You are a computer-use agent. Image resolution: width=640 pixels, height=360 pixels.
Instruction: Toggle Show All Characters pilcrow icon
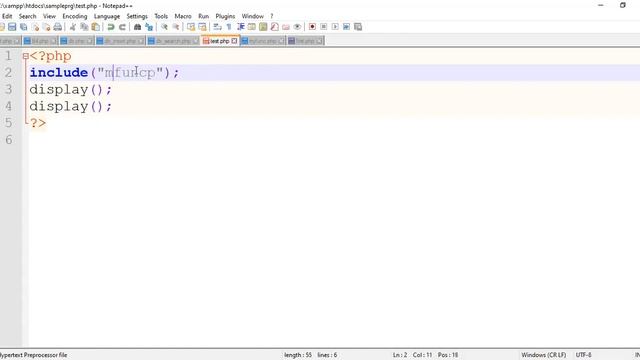click(229, 27)
